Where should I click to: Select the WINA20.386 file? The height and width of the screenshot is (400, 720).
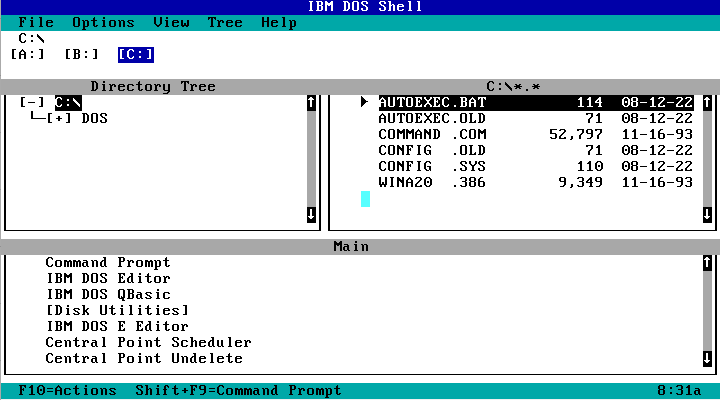[535, 182]
